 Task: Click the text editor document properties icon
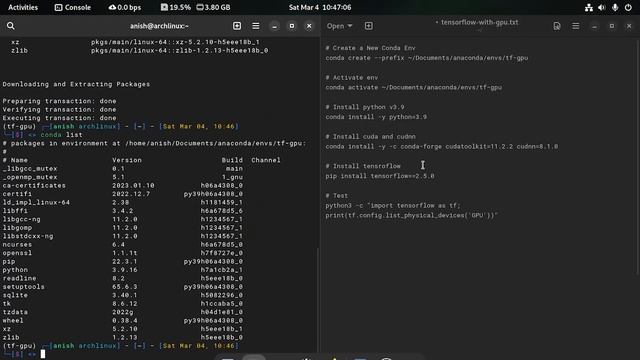[557, 26]
